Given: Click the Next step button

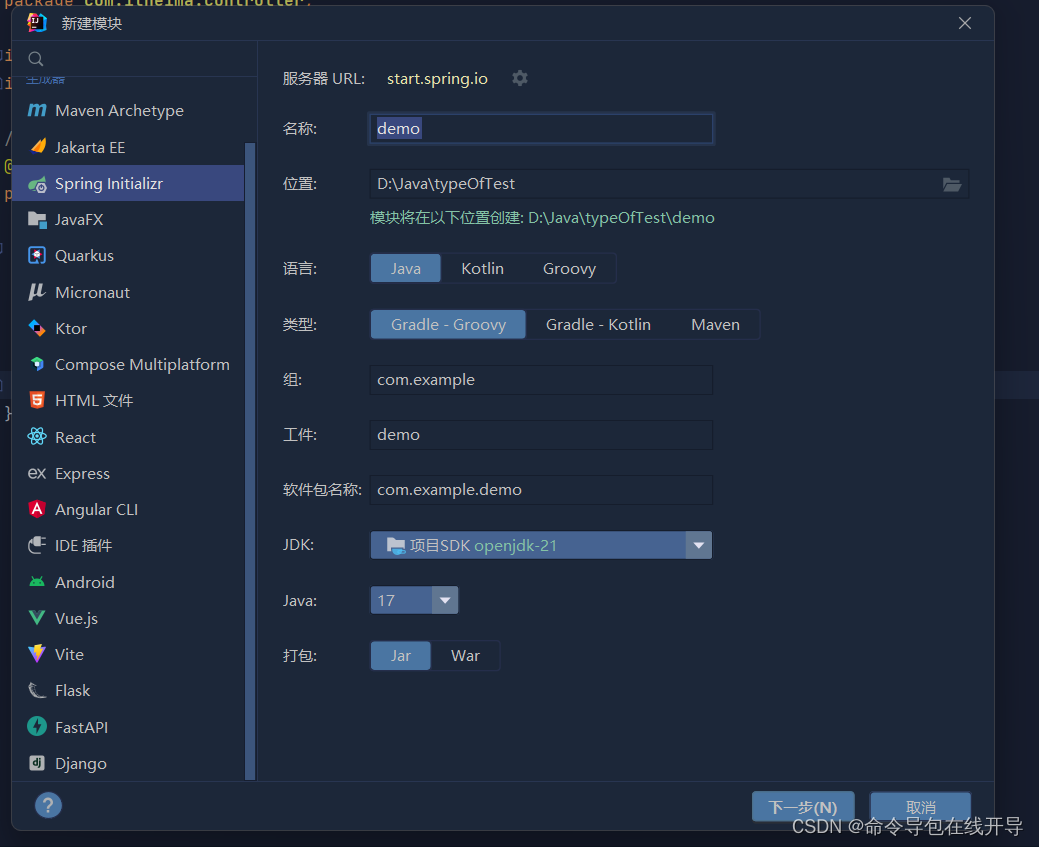Looking at the screenshot, I should point(803,807).
